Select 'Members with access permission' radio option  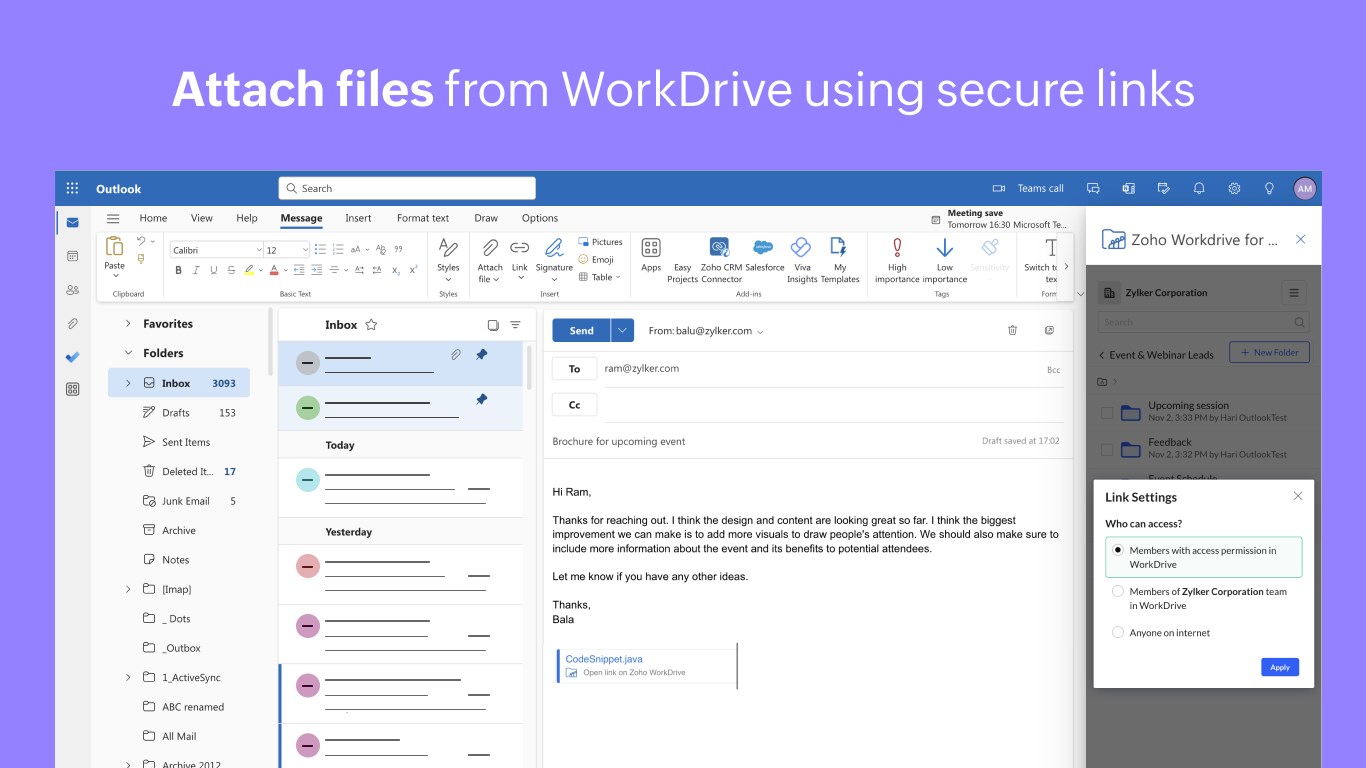(1118, 550)
